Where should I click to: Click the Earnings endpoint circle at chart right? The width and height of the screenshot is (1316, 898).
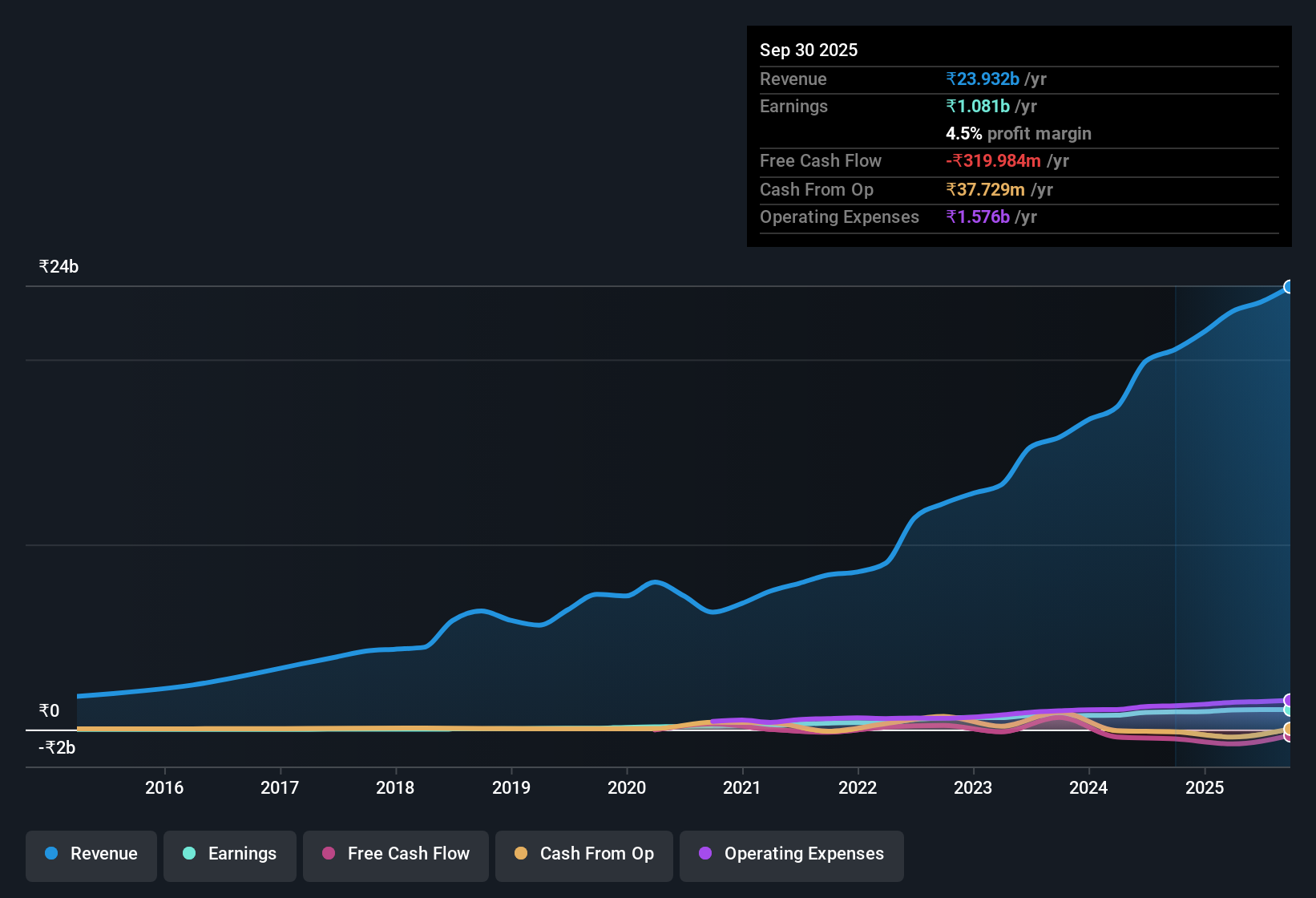click(x=1289, y=710)
